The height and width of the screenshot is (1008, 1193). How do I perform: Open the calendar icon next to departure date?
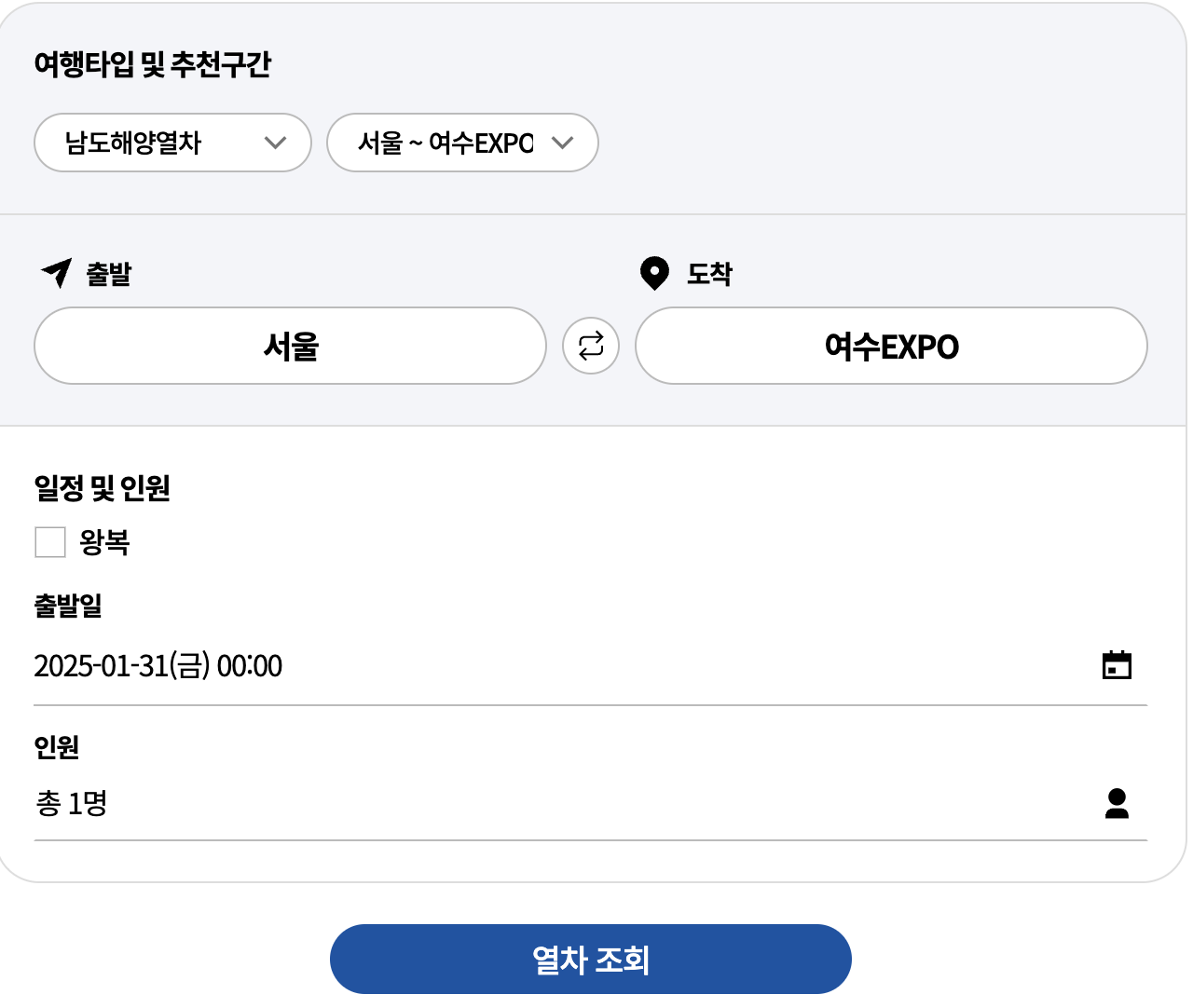(x=1118, y=665)
